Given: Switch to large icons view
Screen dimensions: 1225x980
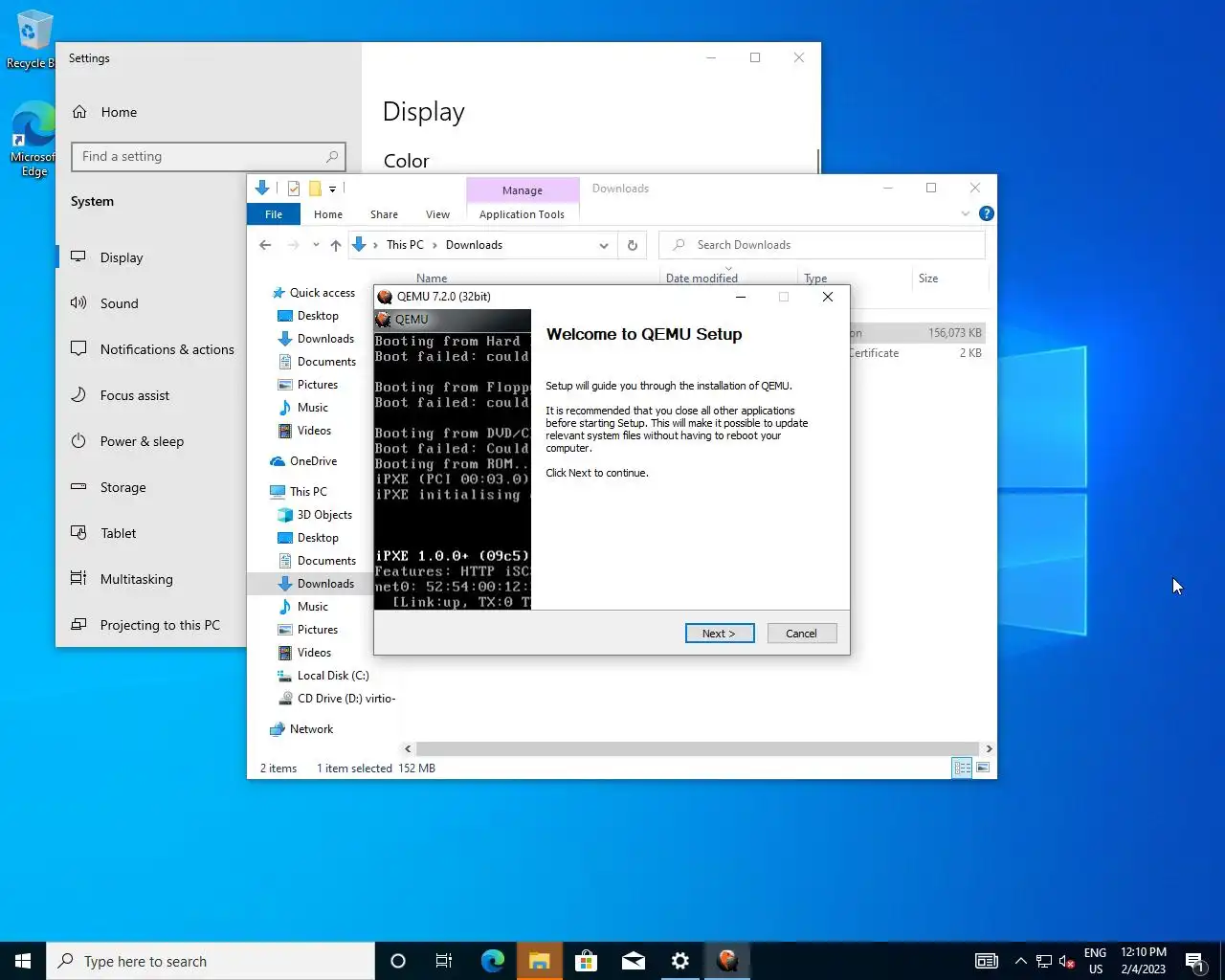Looking at the screenshot, I should tap(983, 768).
